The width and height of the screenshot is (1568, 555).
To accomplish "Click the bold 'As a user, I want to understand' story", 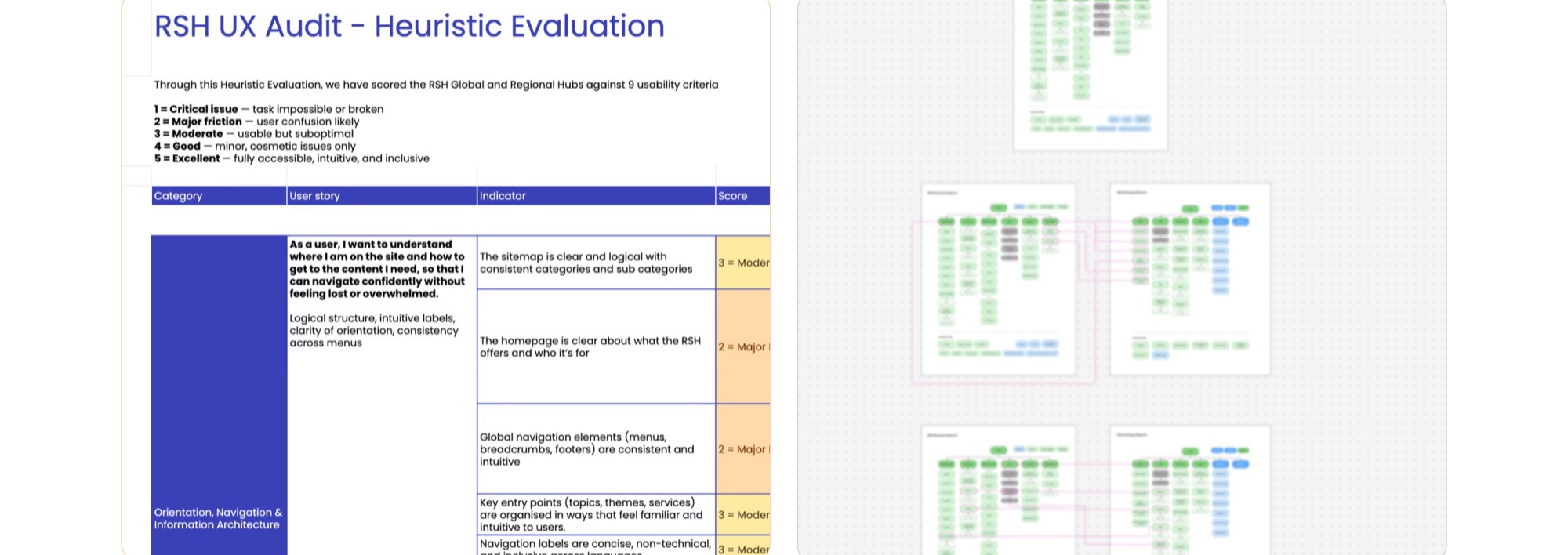I will coord(377,269).
